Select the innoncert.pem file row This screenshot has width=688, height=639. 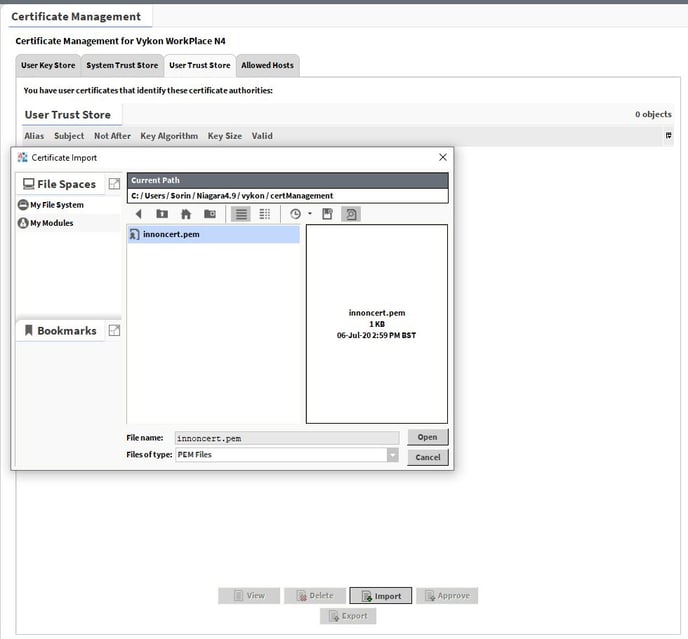pyautogui.click(x=214, y=234)
